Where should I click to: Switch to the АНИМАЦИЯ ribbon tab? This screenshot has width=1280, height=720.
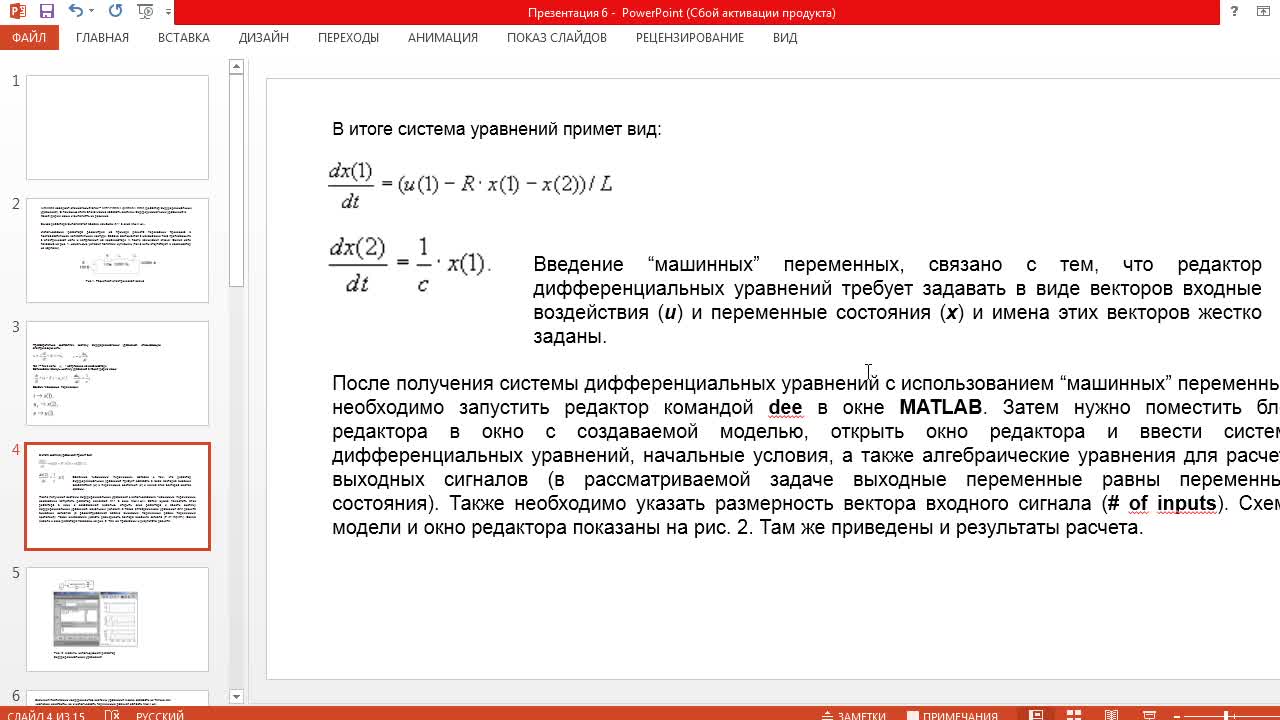pos(443,37)
